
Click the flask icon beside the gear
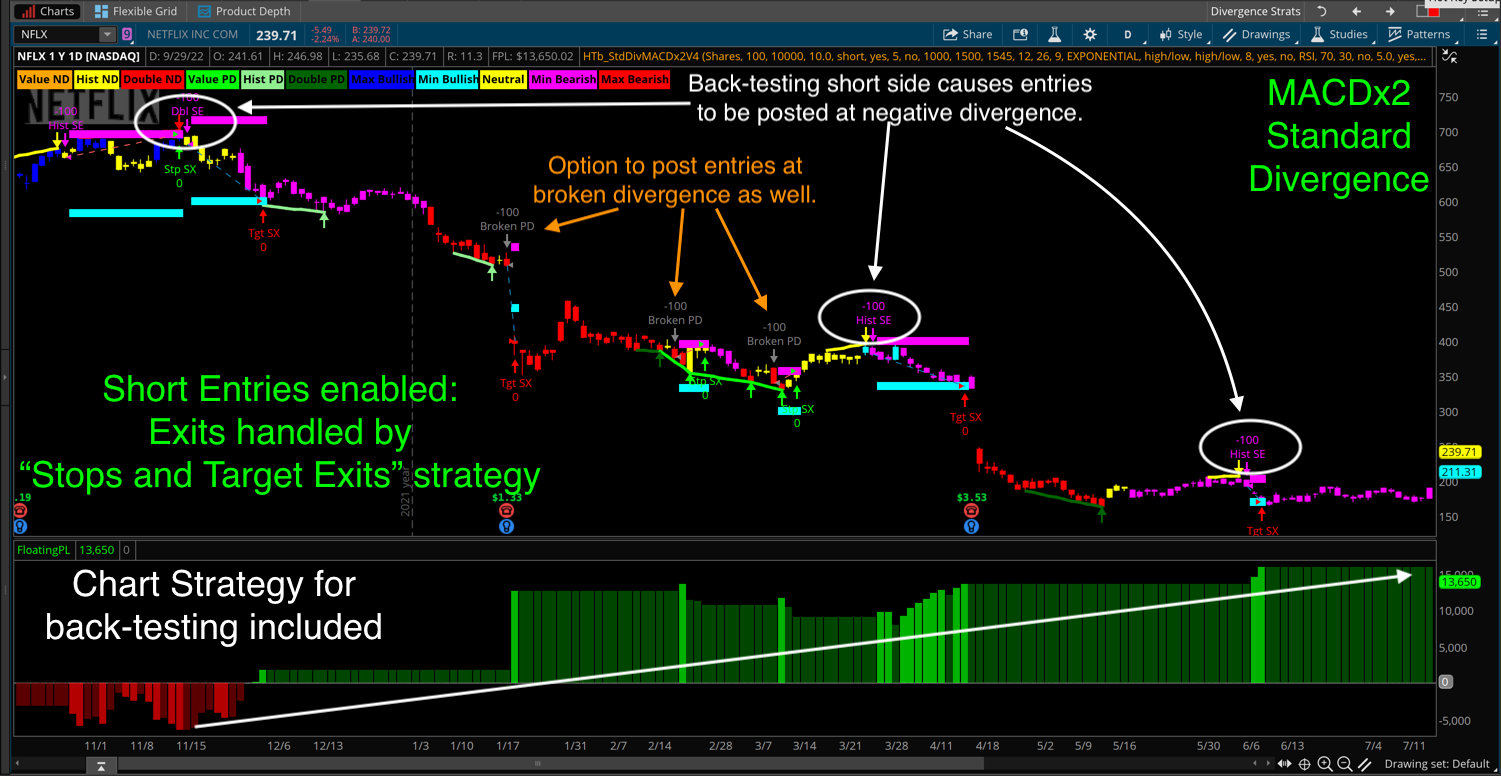(1057, 34)
